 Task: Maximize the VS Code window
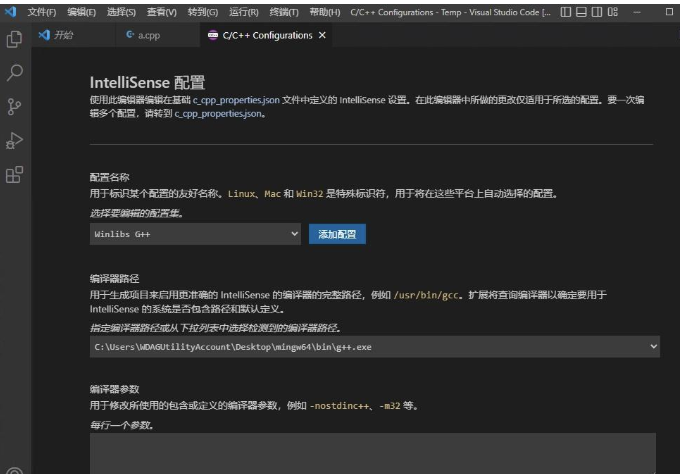tap(669, 12)
